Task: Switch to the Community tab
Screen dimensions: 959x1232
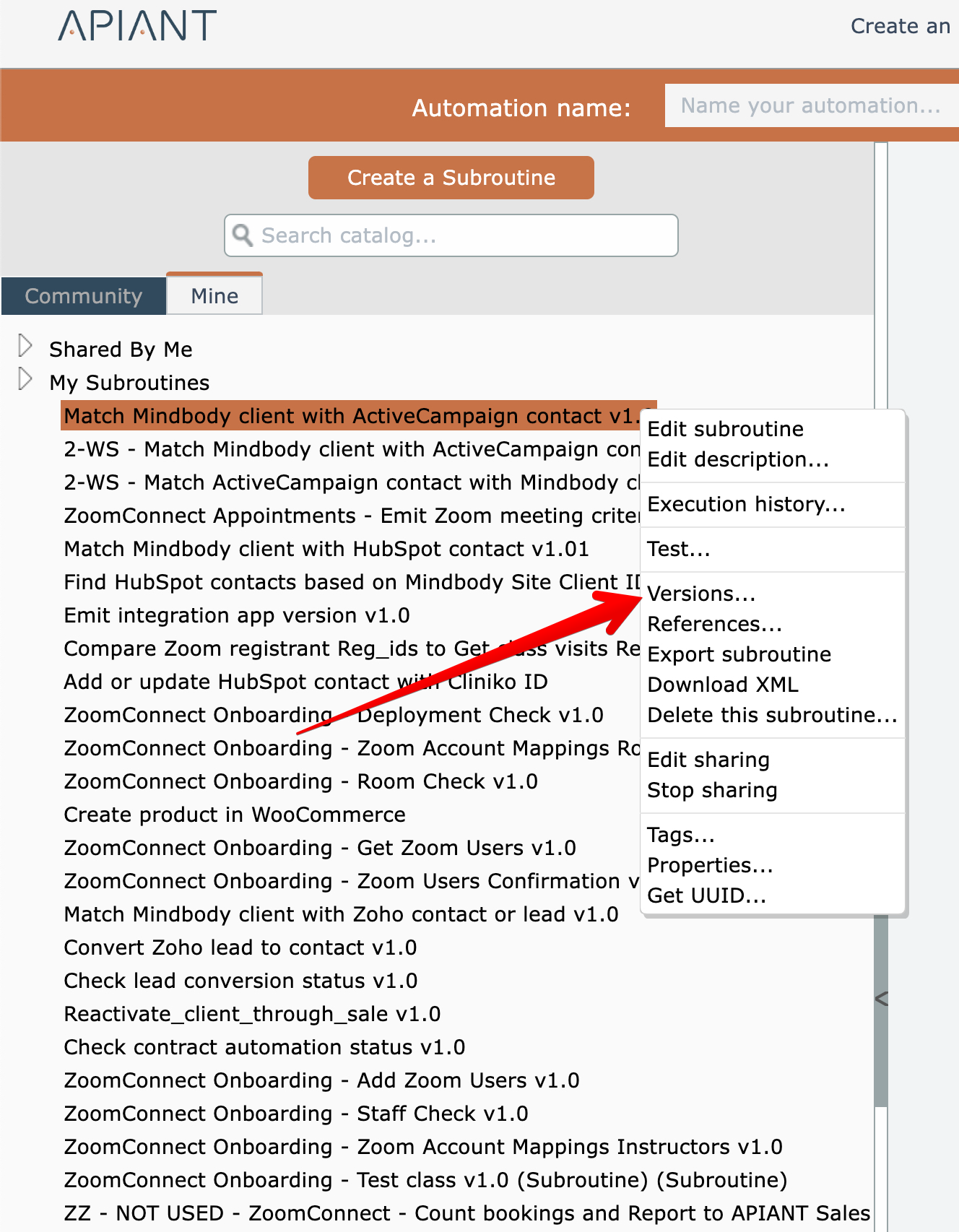Action: 84,296
